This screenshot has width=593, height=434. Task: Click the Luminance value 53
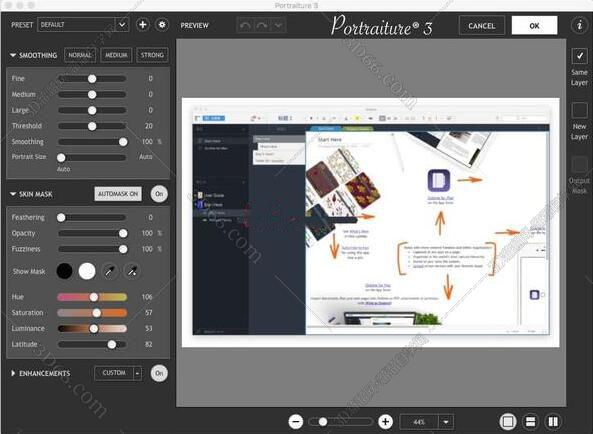point(149,329)
